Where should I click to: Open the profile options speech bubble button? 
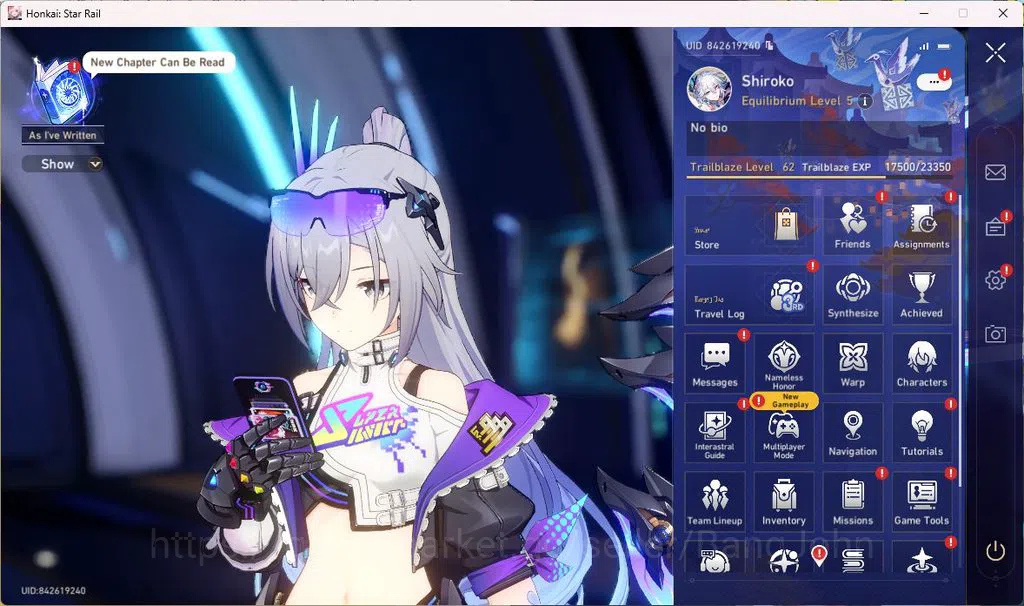pyautogui.click(x=934, y=82)
